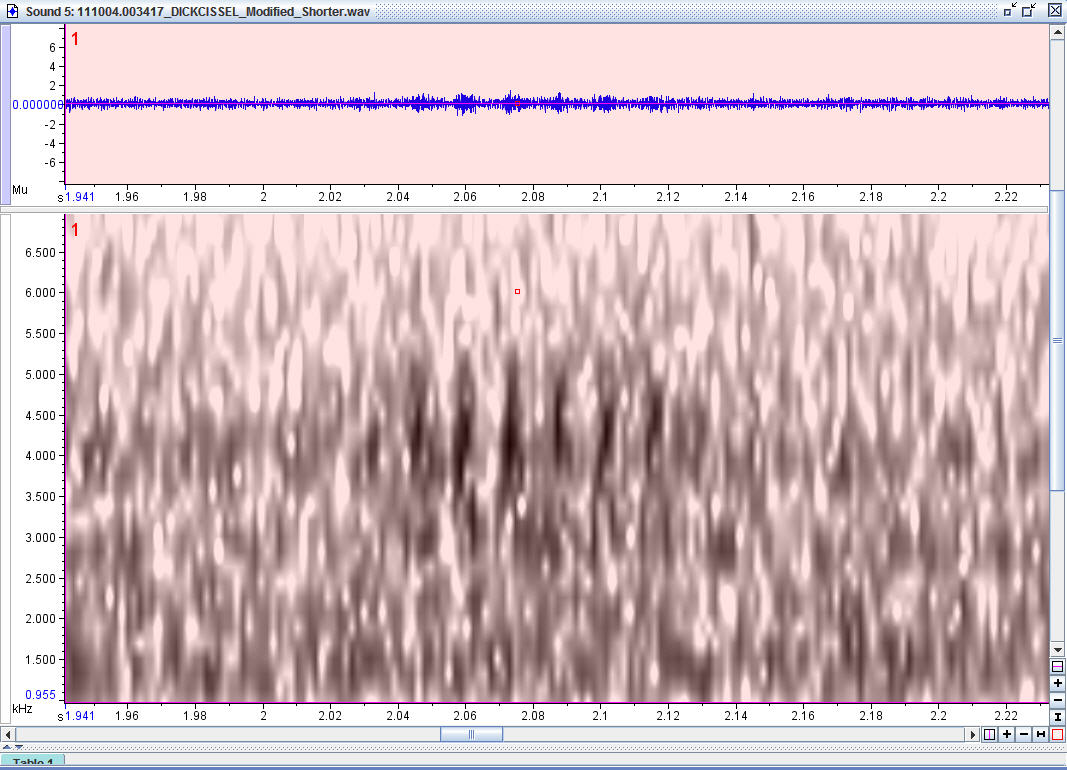Click the horizontal scrollbar thumb
Screen dimensions: 1067x770
[x=471, y=734]
